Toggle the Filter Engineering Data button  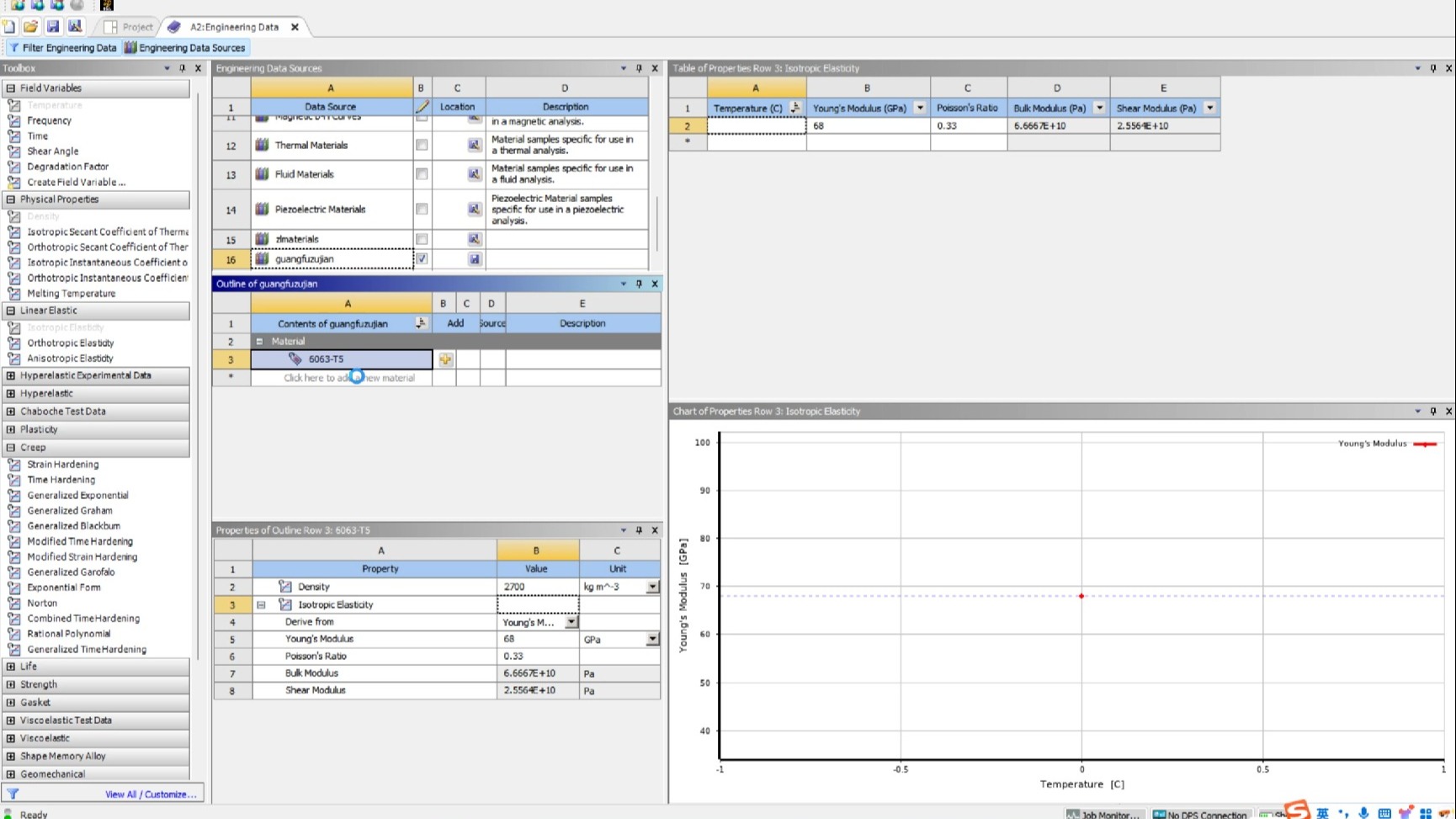coord(62,48)
